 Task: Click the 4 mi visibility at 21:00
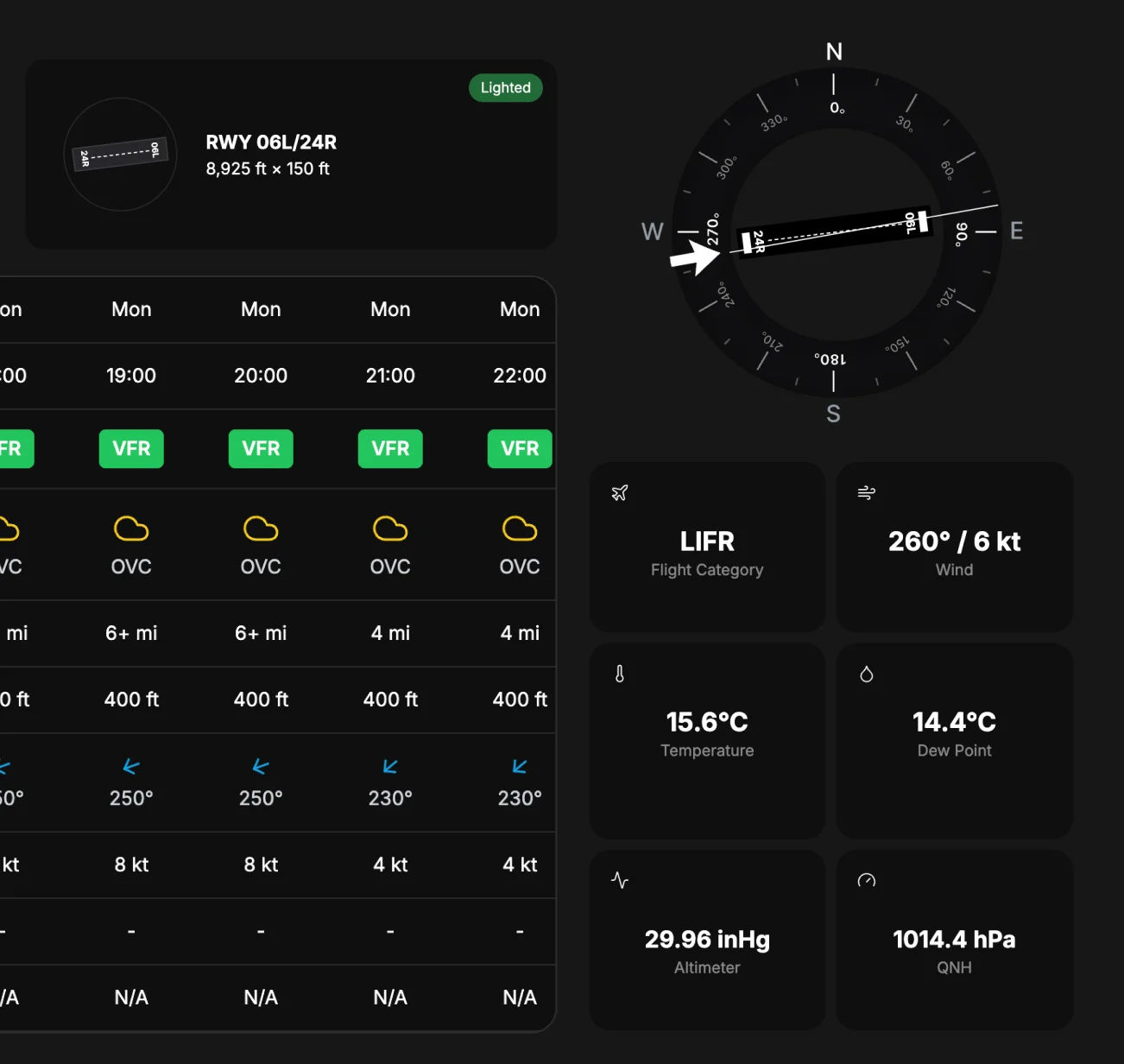pyautogui.click(x=390, y=633)
